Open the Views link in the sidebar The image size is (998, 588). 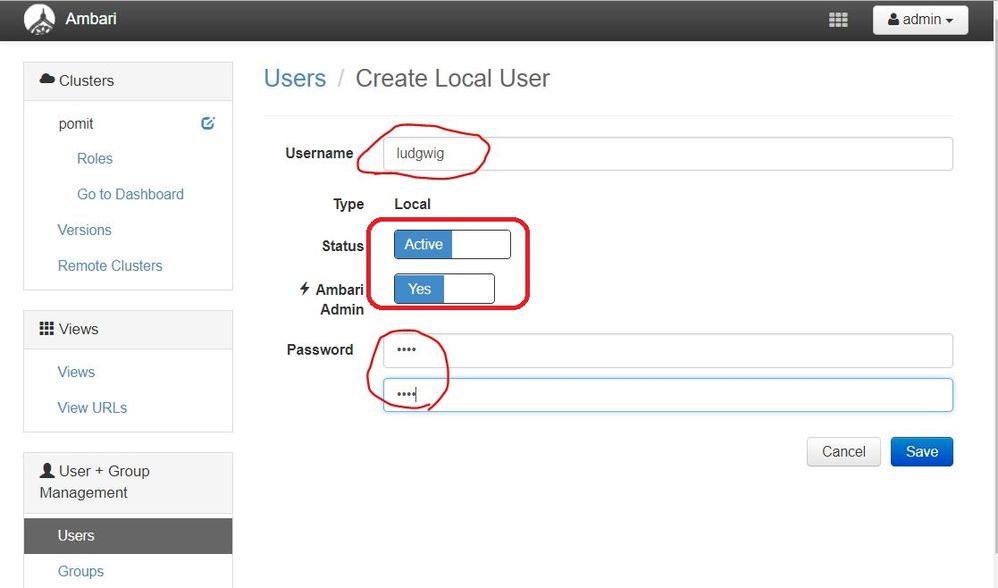(x=76, y=372)
